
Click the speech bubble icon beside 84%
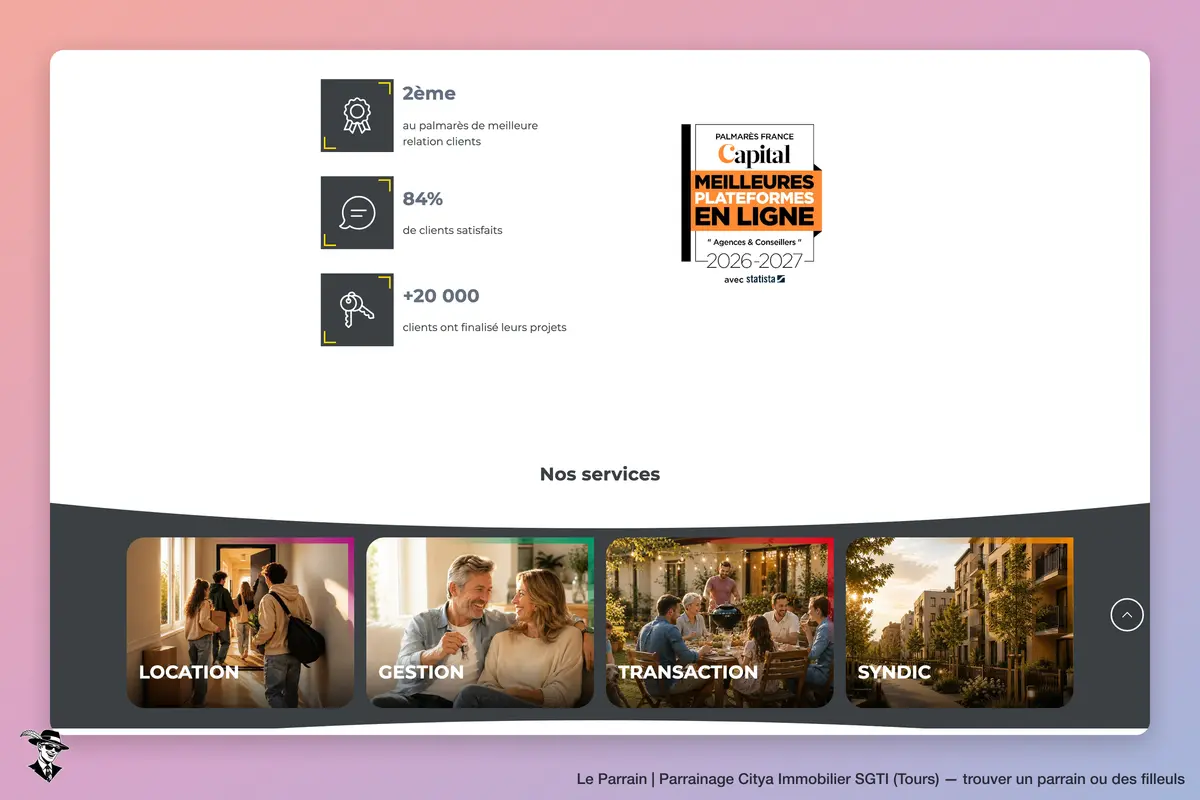tap(357, 213)
